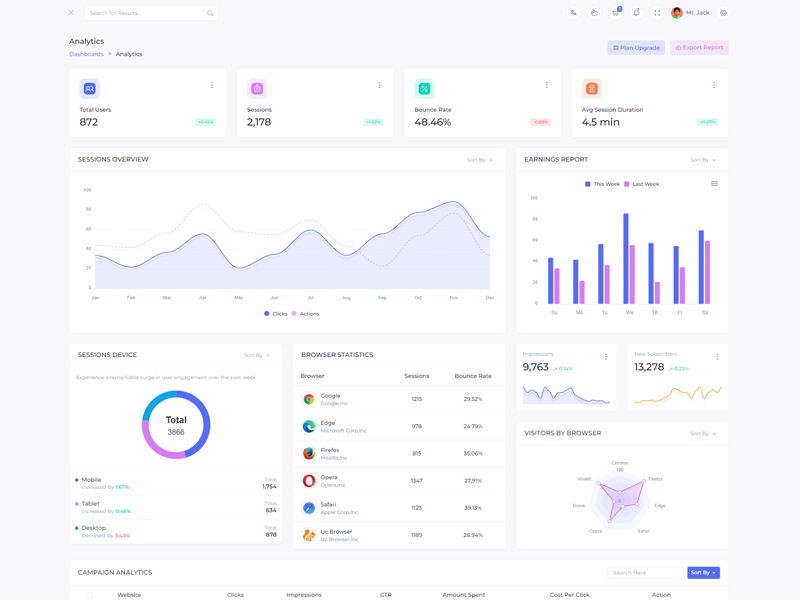The width and height of the screenshot is (800, 600).
Task: Click the Export Report button
Action: coord(699,47)
